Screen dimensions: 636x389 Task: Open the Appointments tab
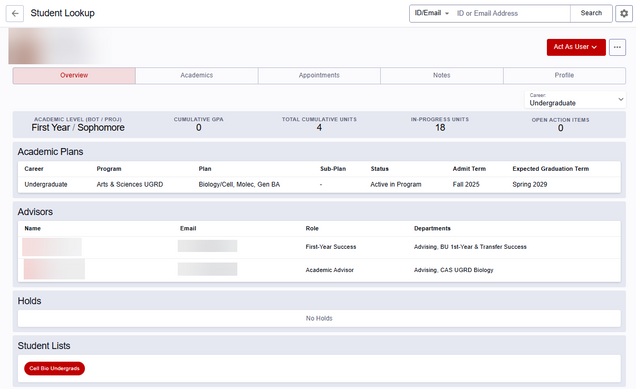319,75
